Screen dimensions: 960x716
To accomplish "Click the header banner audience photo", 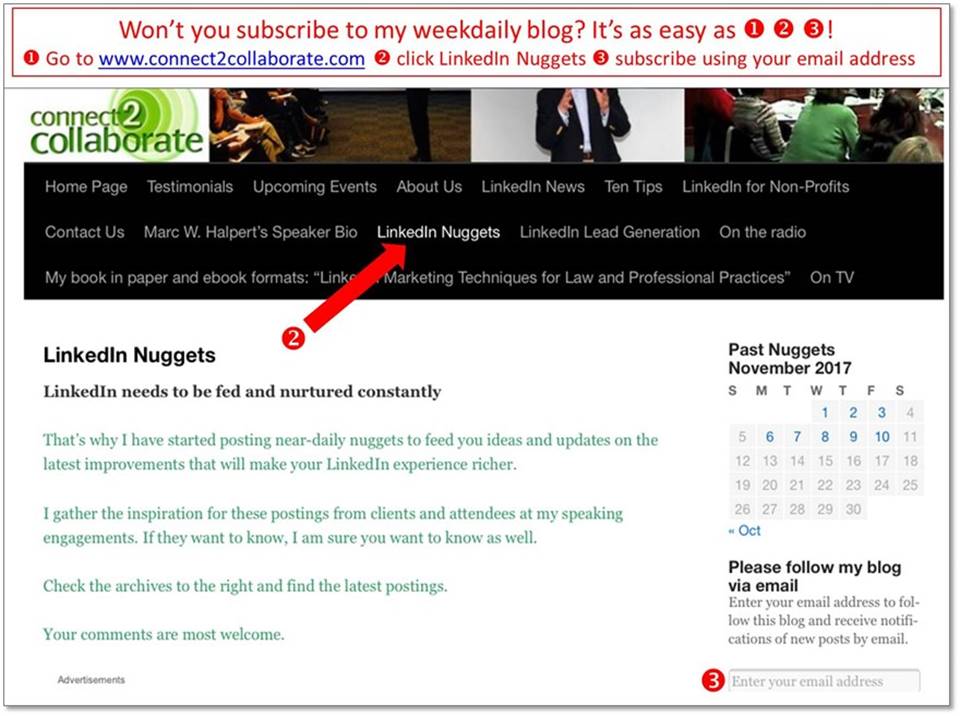I will [x=812, y=125].
